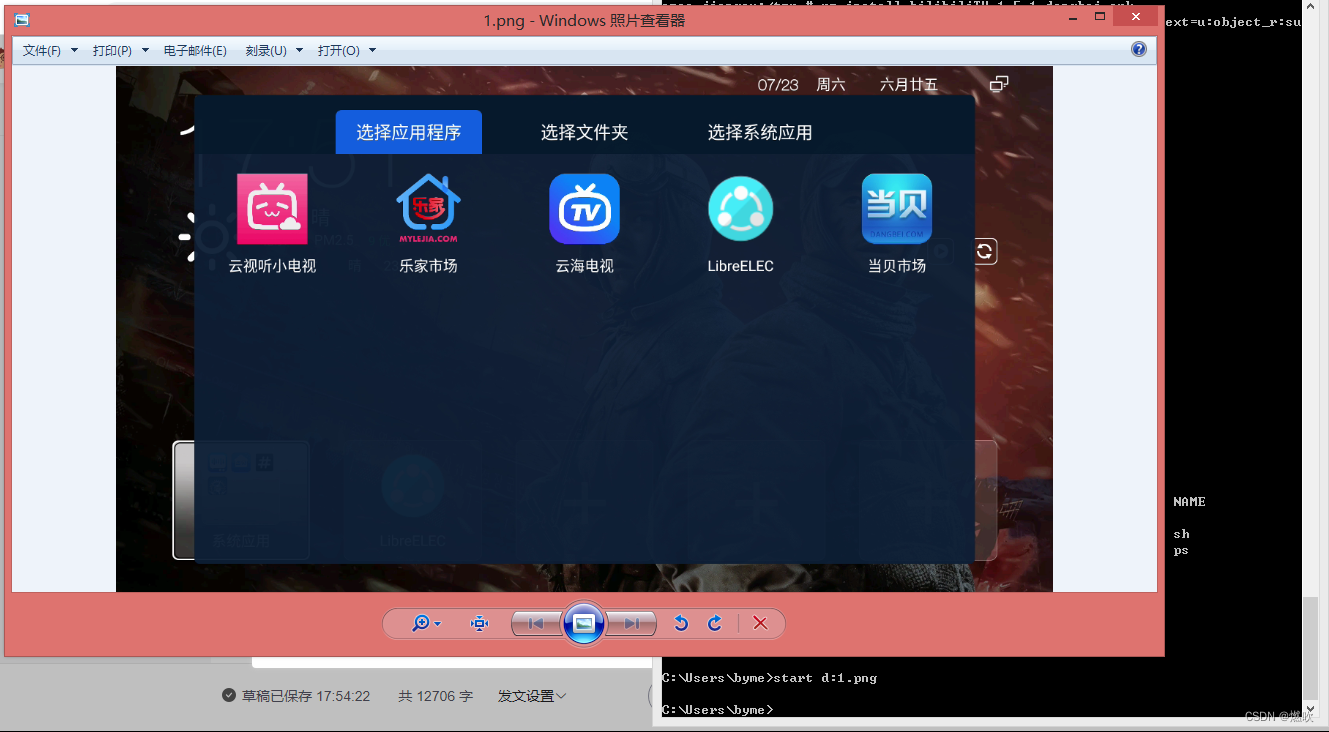1329x732 pixels.
Task: Click the 07/23 date text
Action: tap(778, 85)
